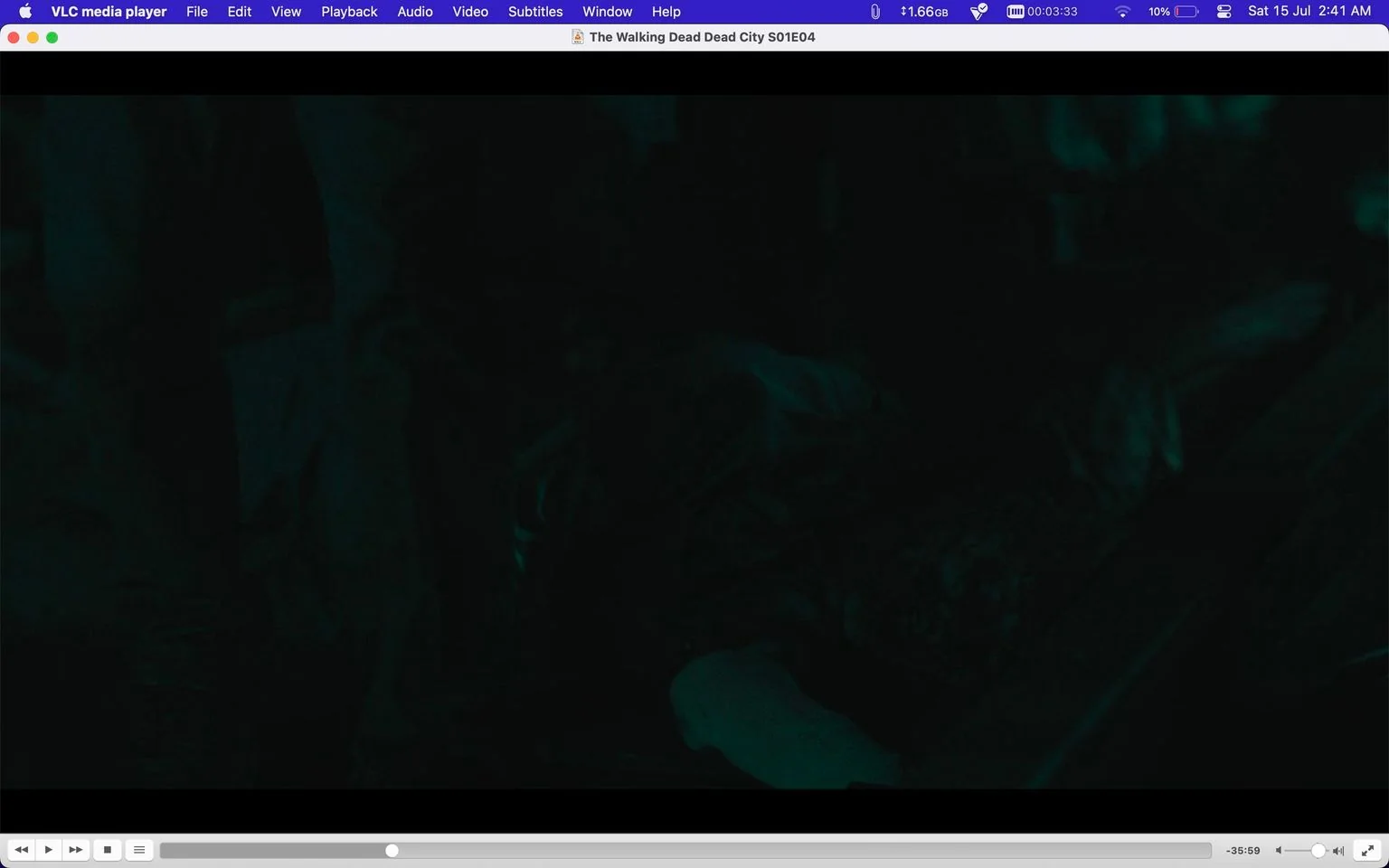Image resolution: width=1389 pixels, height=868 pixels.
Task: Open the Playback menu
Action: tap(349, 12)
